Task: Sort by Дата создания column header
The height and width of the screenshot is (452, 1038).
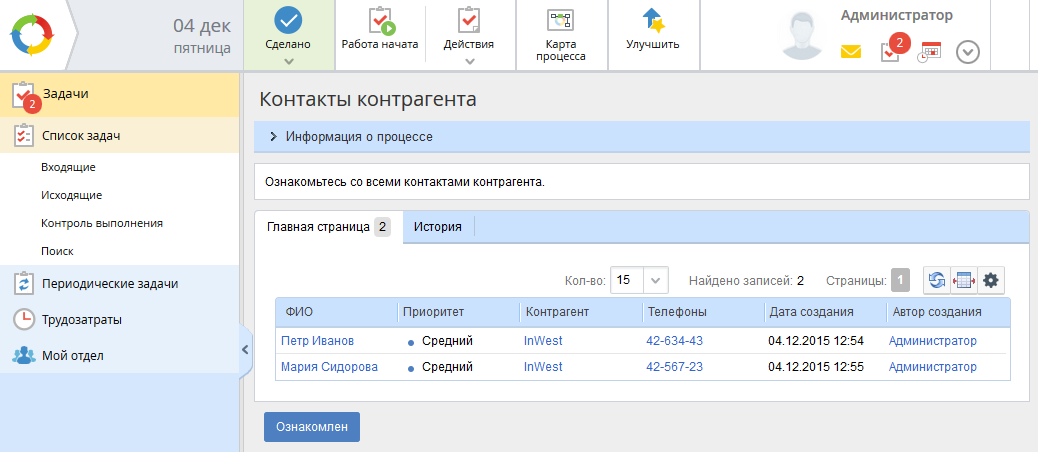Action: coord(810,312)
